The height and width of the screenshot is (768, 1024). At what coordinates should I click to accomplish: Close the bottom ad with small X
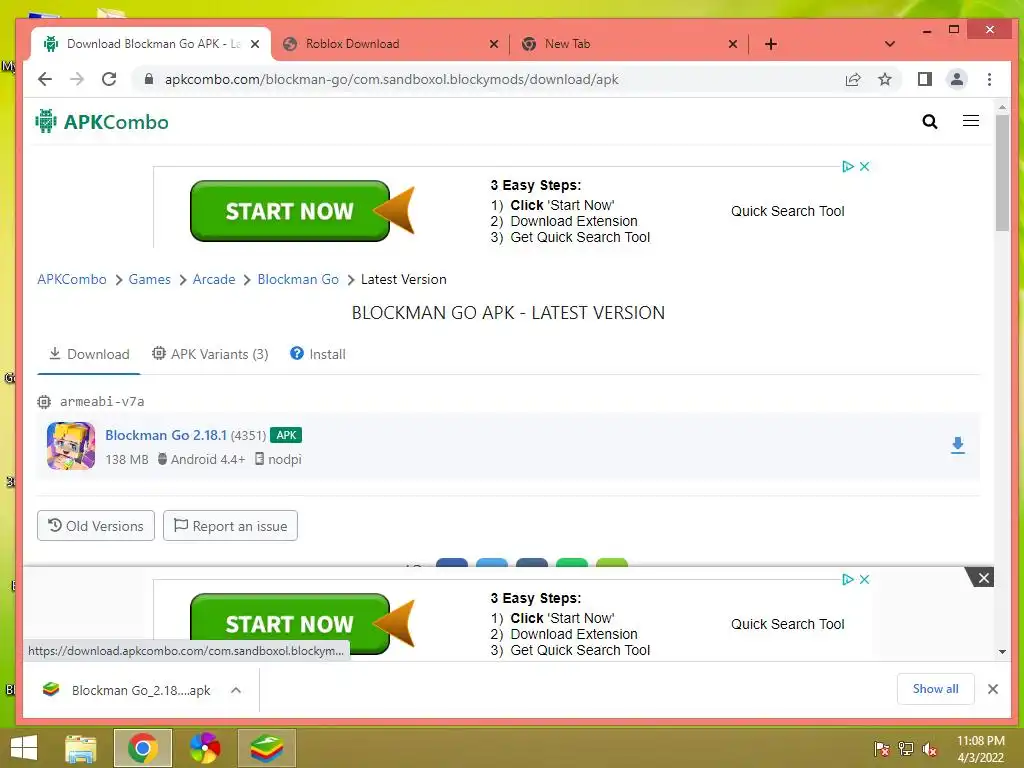pos(865,579)
